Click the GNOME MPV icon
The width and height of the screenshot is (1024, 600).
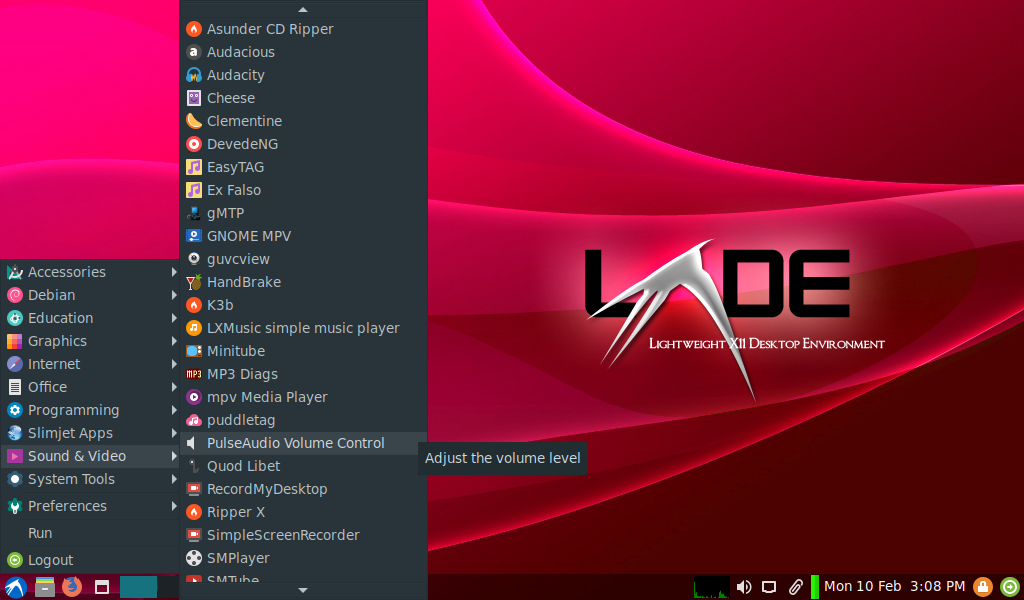tap(194, 236)
